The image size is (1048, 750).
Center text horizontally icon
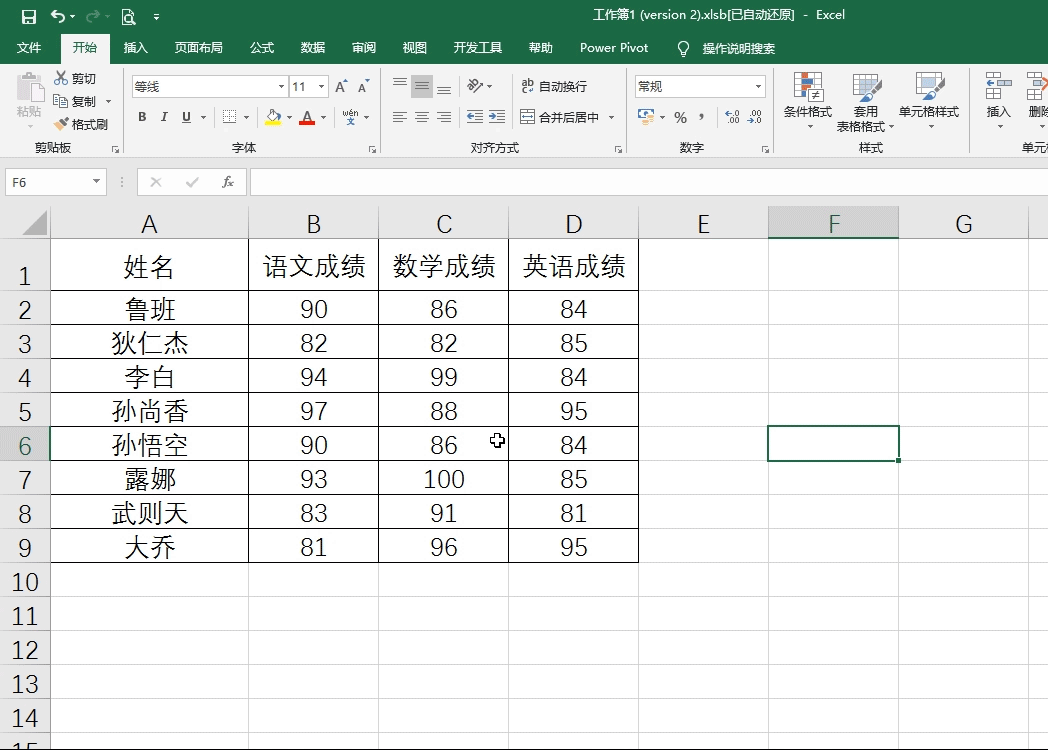pos(422,117)
